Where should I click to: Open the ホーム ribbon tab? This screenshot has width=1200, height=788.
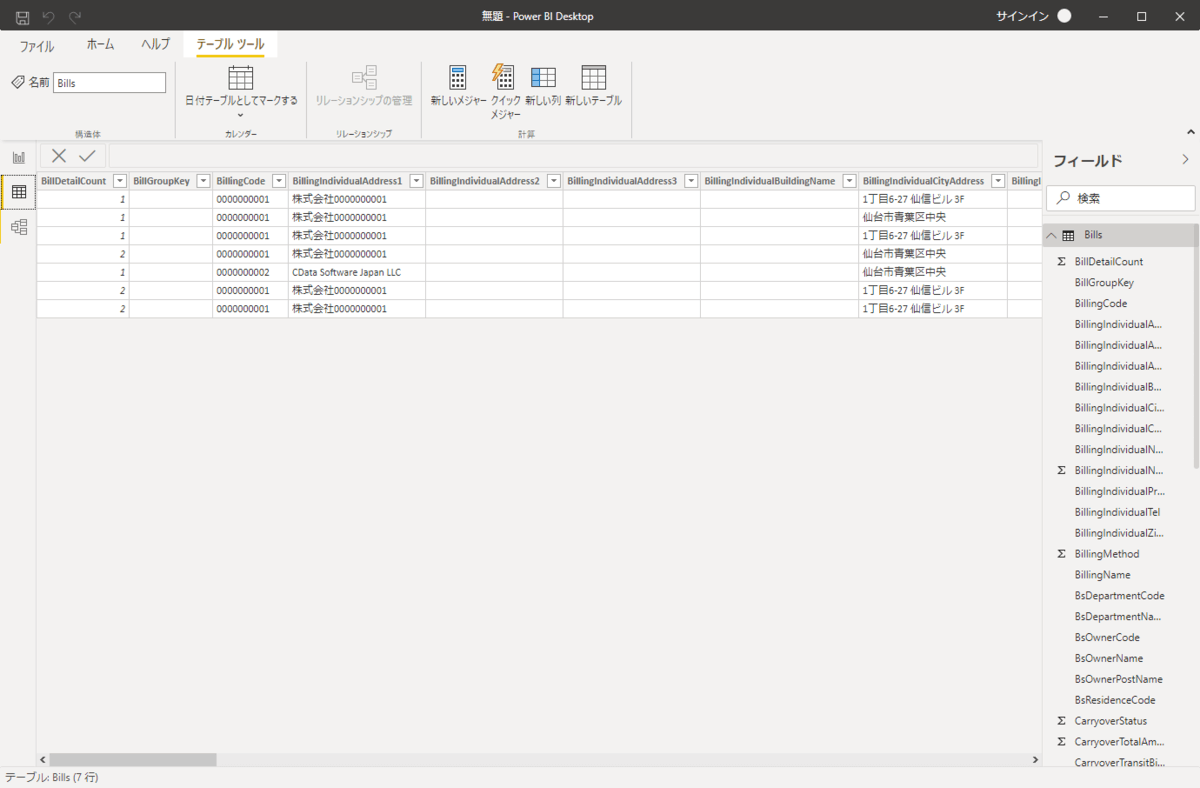100,45
